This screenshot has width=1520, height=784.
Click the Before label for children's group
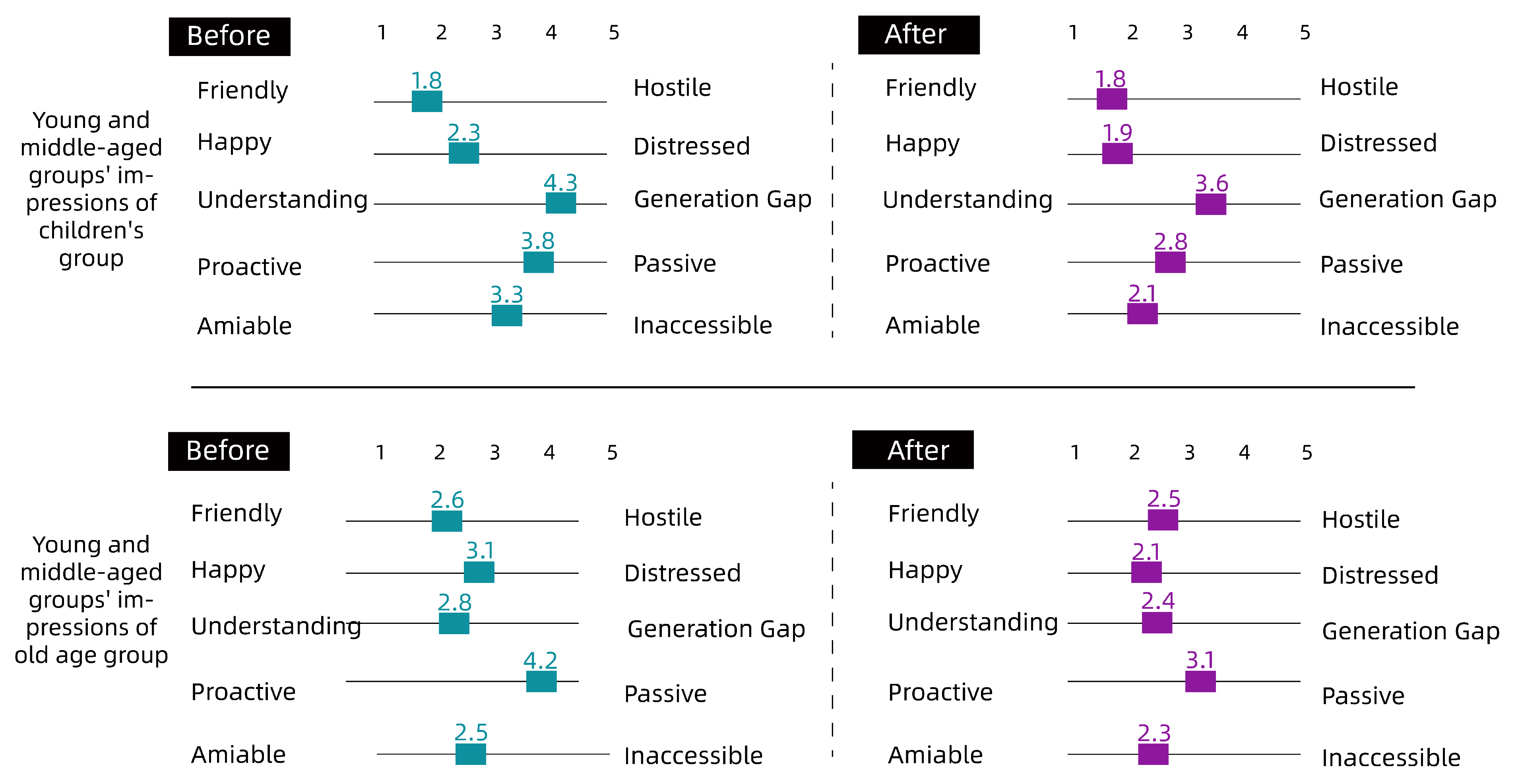click(x=229, y=37)
